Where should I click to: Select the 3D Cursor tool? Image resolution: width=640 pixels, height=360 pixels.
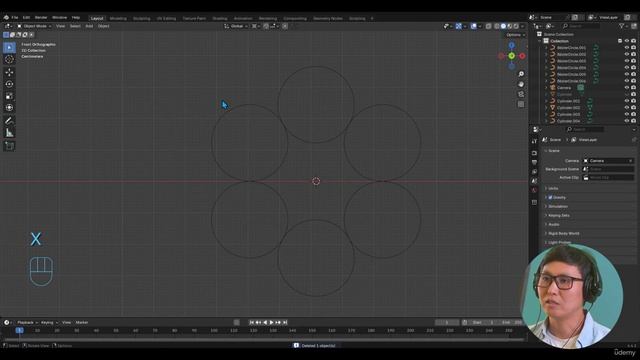(9, 60)
